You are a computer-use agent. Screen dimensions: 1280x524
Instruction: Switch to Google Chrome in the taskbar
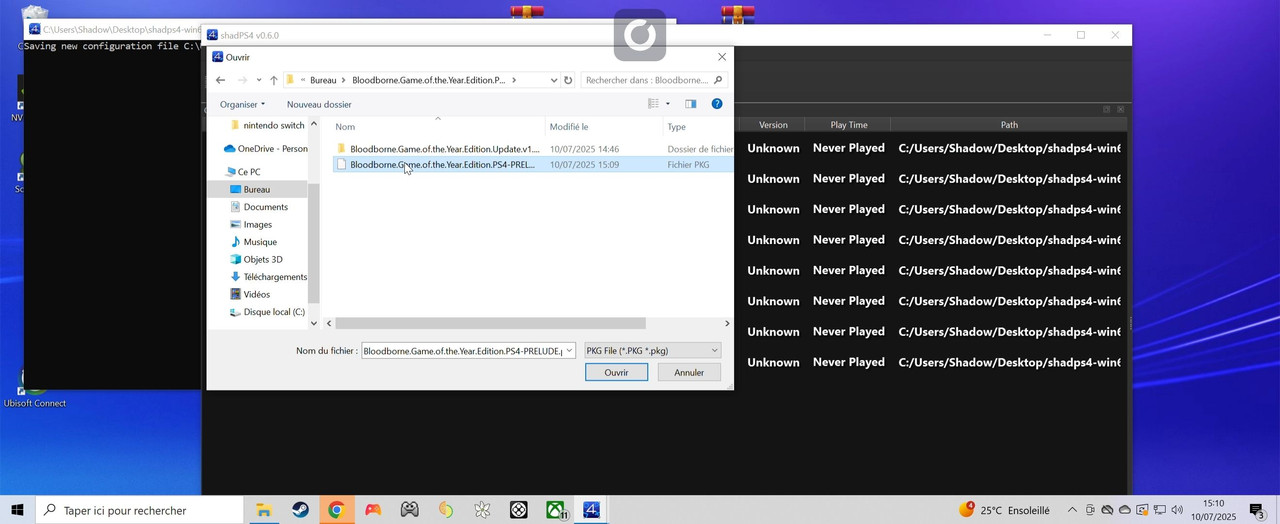(x=336, y=510)
